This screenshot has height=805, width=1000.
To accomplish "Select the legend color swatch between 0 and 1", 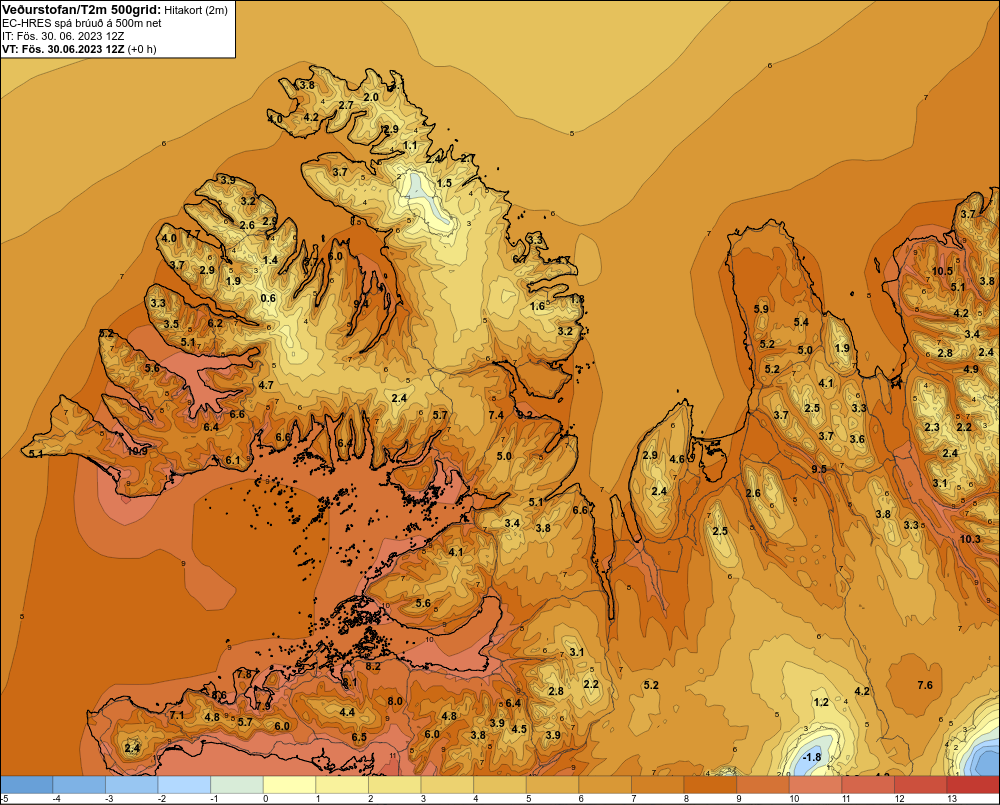I will 290,784.
